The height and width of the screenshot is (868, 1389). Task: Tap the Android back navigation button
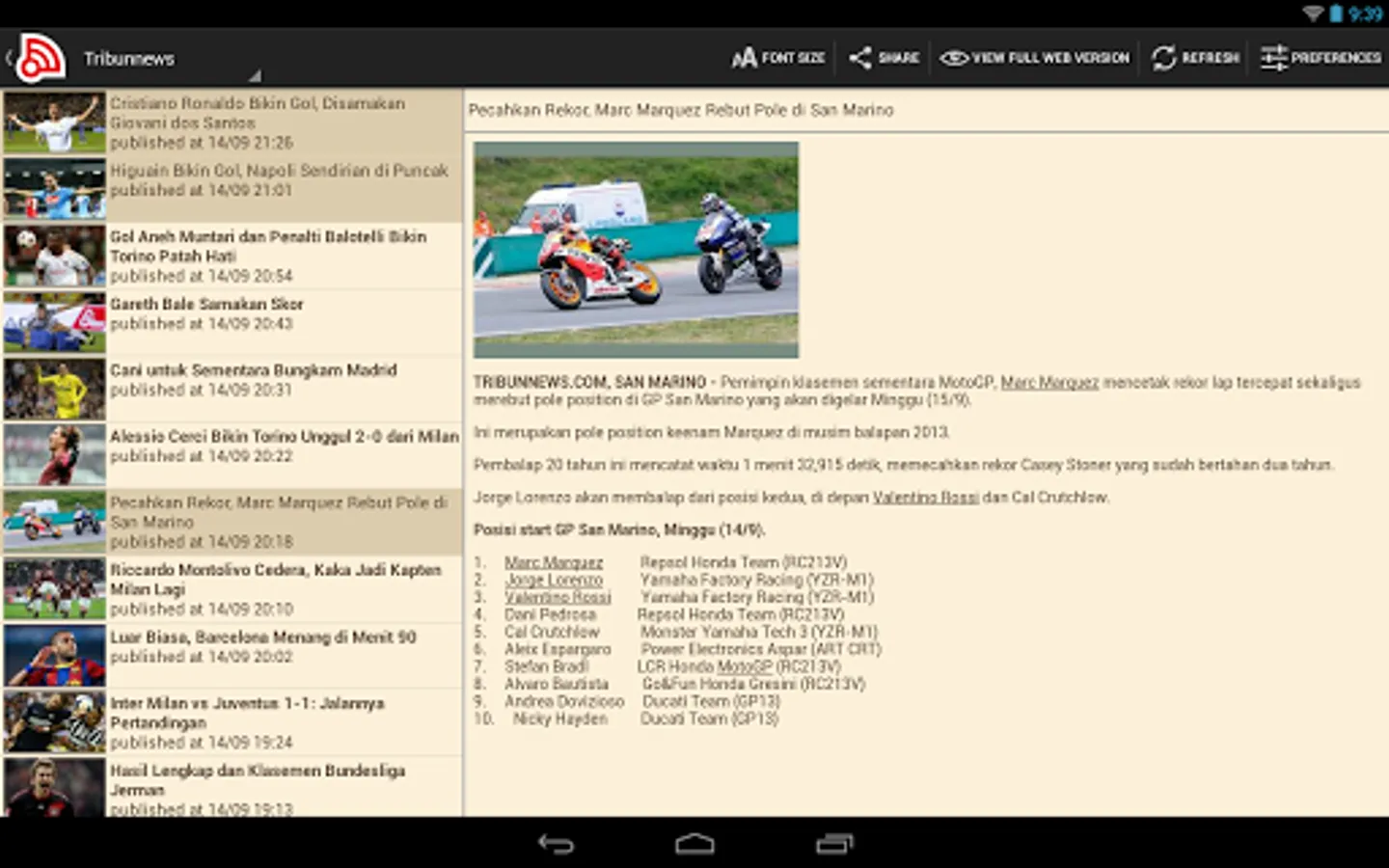pyautogui.click(x=556, y=844)
